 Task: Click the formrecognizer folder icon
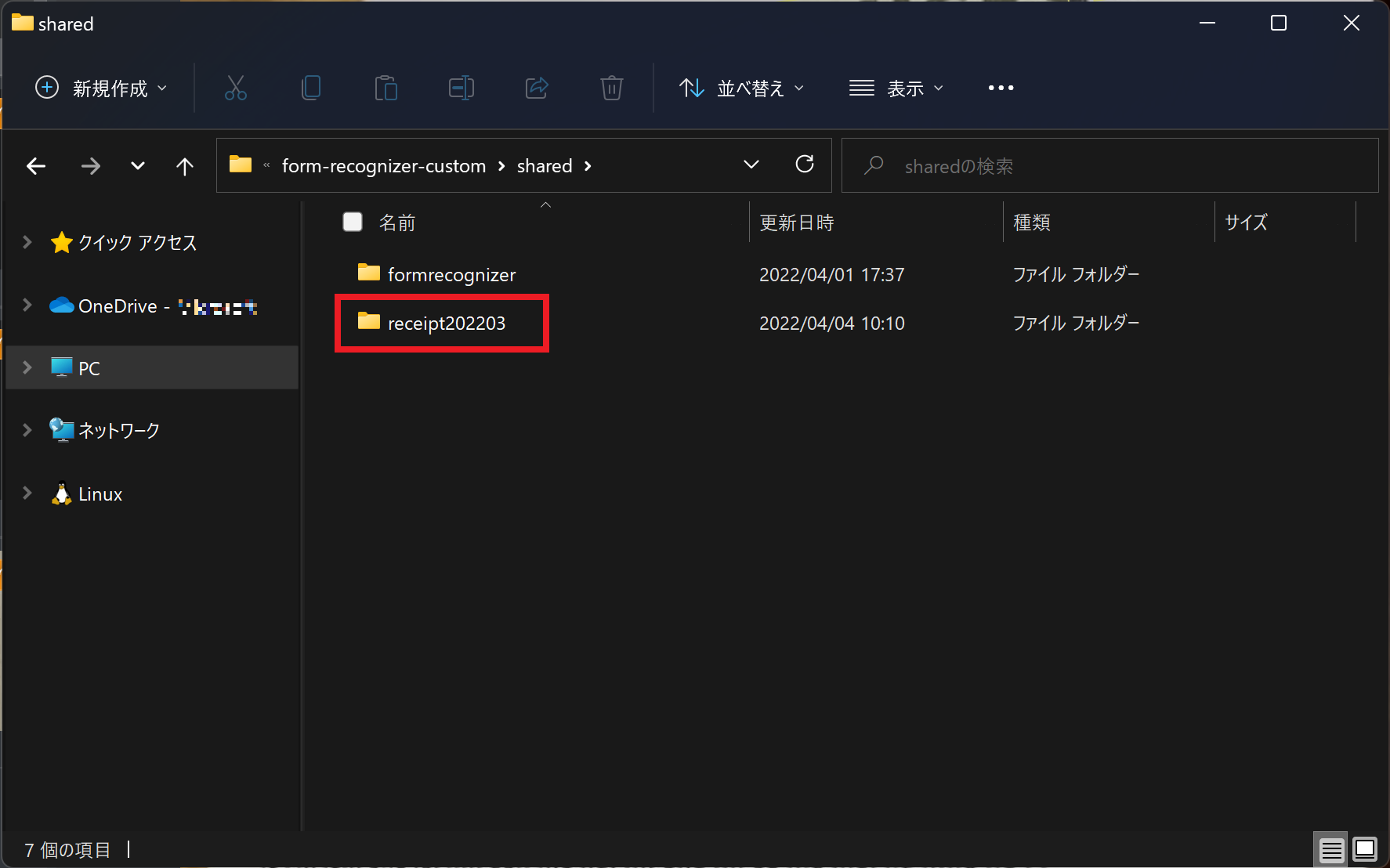click(369, 273)
